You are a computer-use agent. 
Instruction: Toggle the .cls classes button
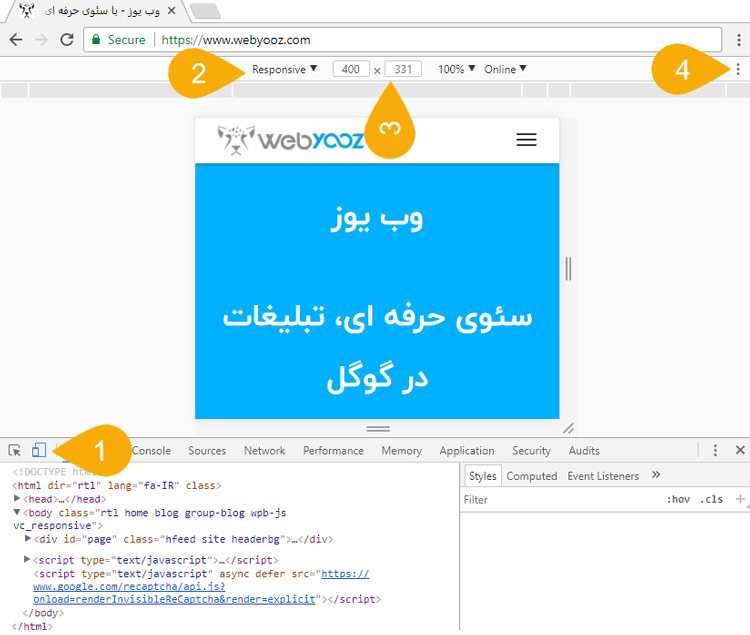[x=711, y=500]
